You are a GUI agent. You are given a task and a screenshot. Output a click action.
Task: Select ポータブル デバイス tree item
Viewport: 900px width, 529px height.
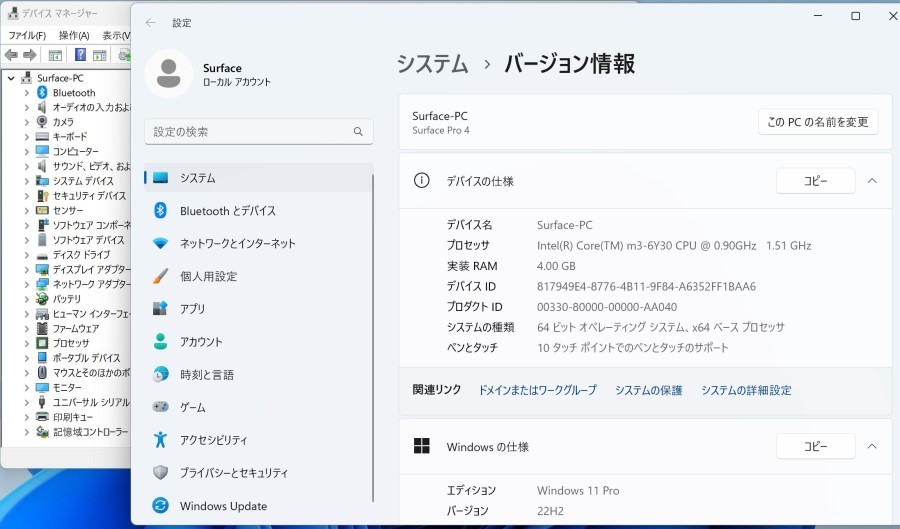[87, 357]
